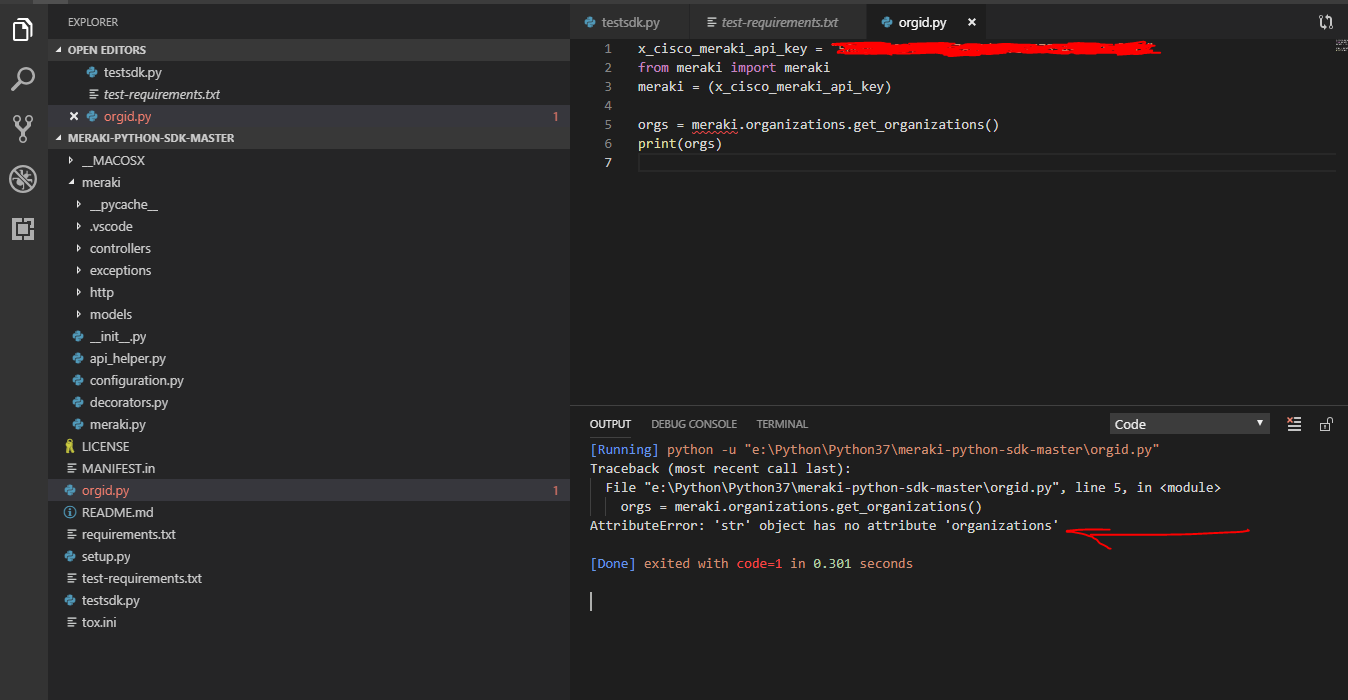Clear the output panel
Image resolution: width=1348 pixels, height=700 pixels.
1294,424
